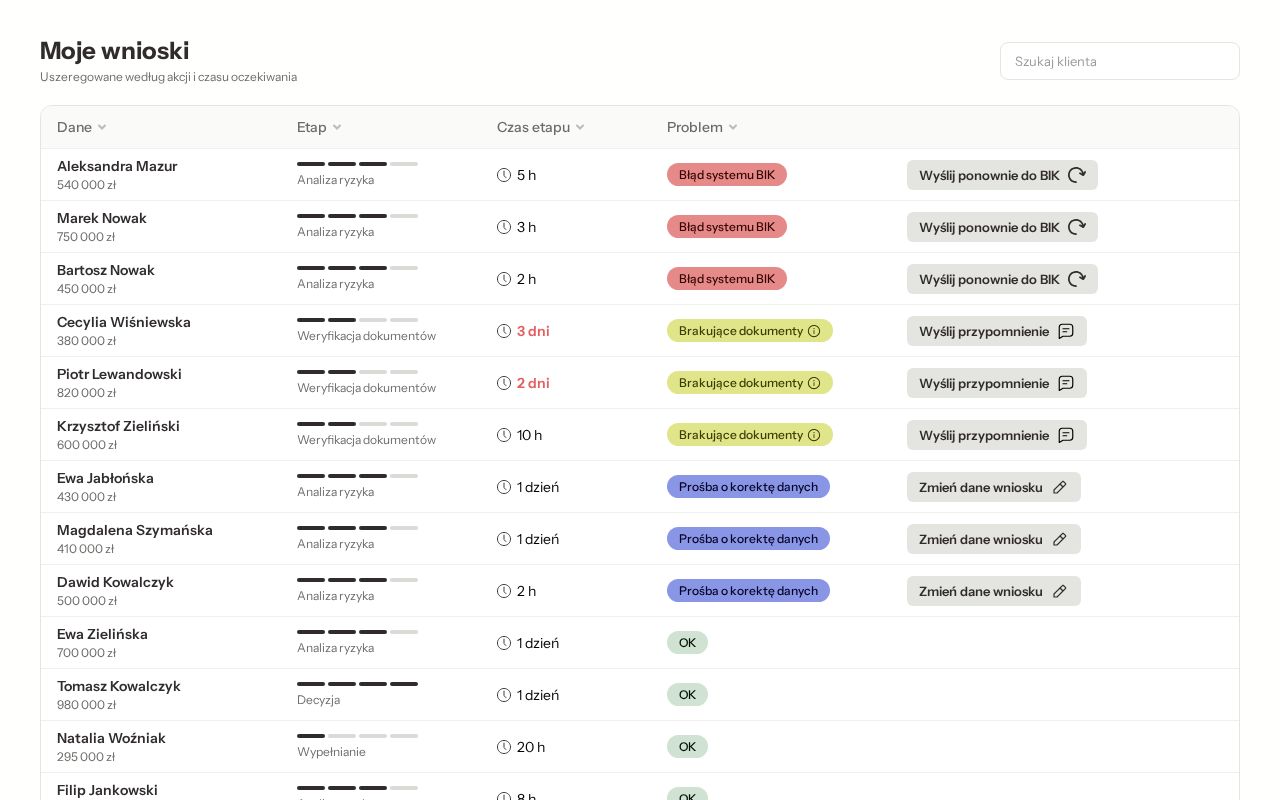Click pencil icon in Dawid Kowalczyk's row
Screen dimensions: 1280x800
pos(1060,591)
